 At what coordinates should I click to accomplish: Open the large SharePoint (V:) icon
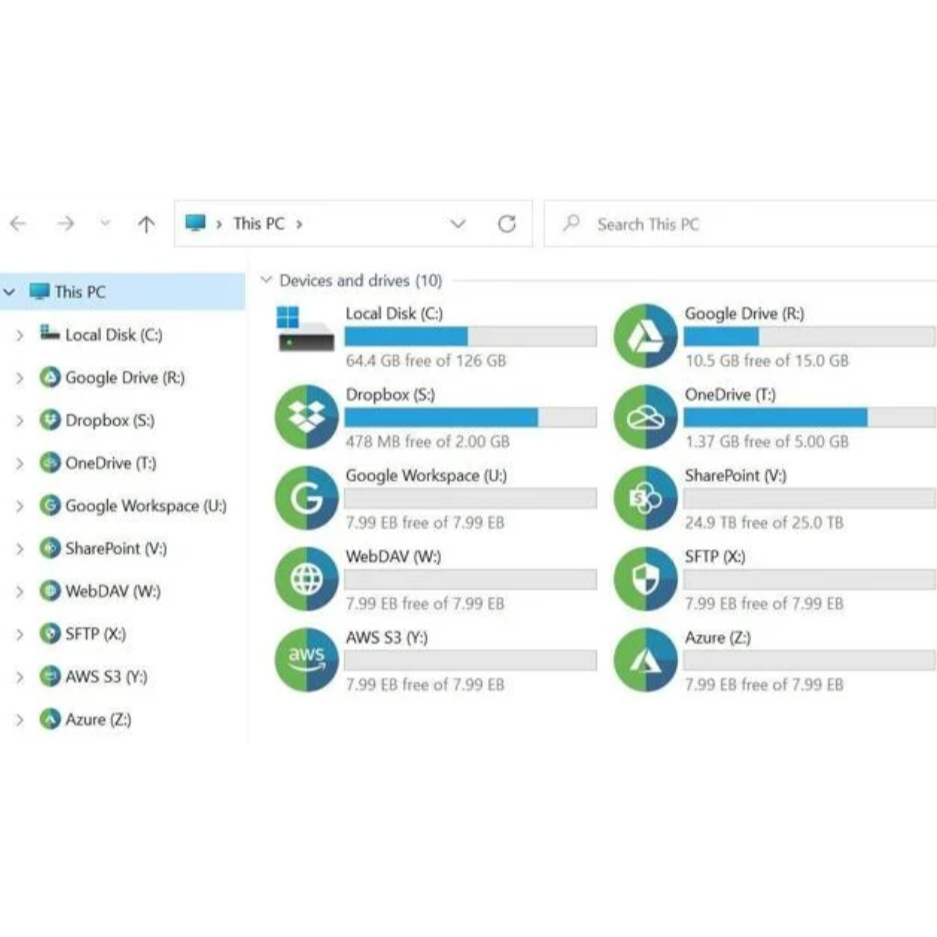[645, 498]
